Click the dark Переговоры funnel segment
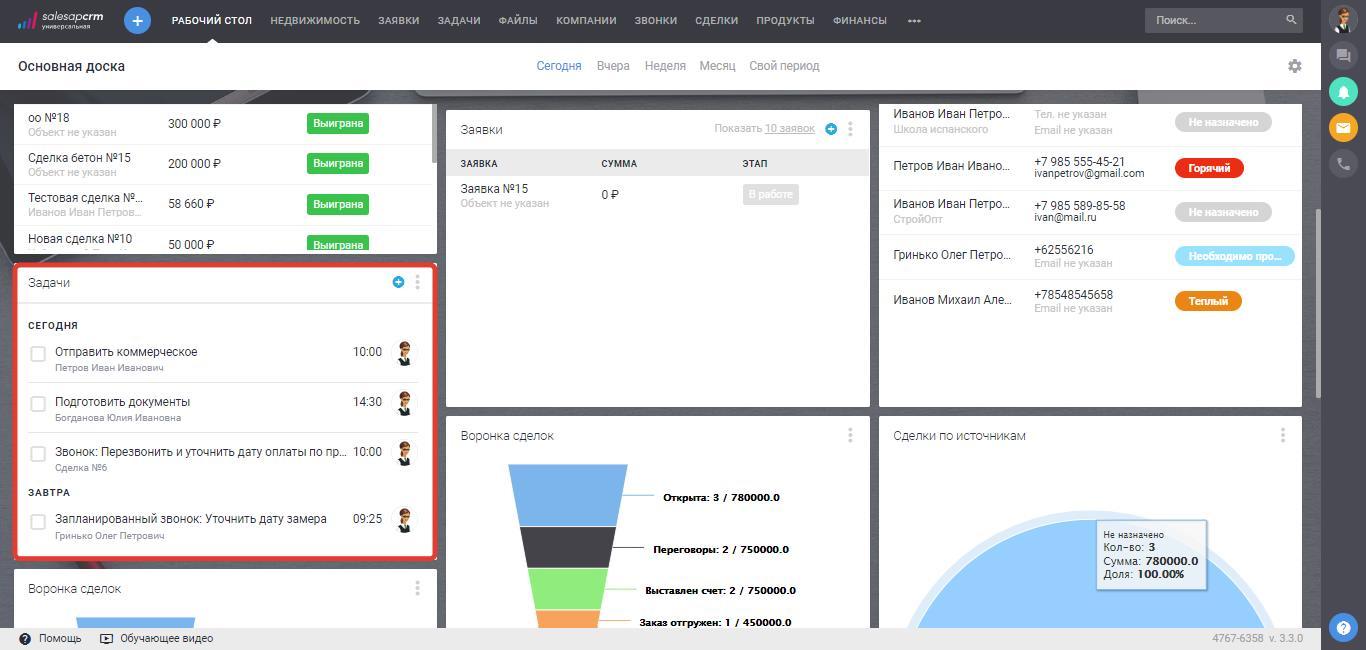 [568, 547]
